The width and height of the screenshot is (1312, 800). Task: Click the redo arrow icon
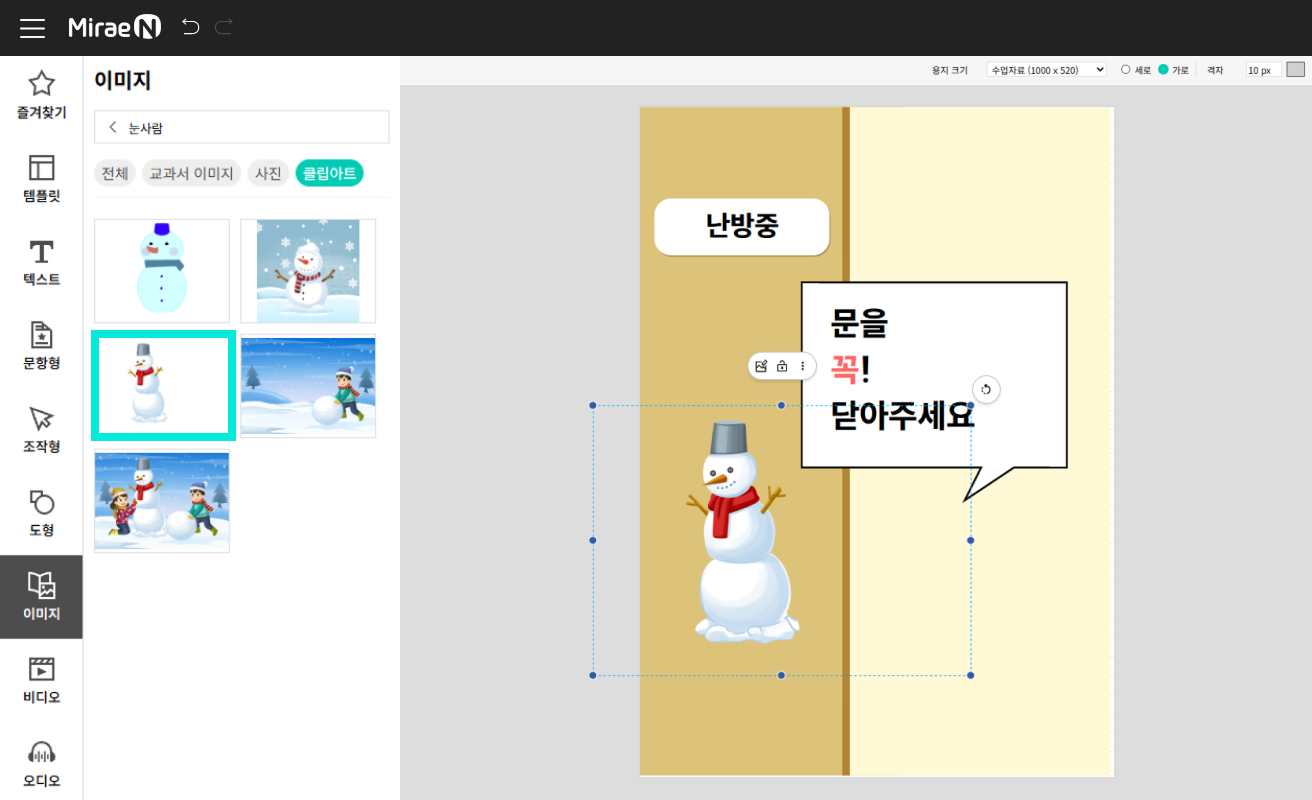coord(223,27)
